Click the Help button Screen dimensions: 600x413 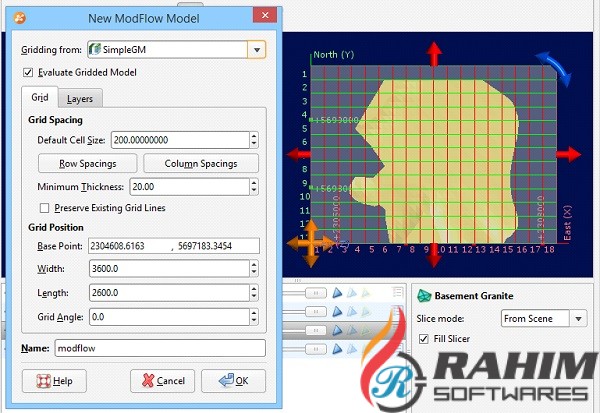(54, 381)
